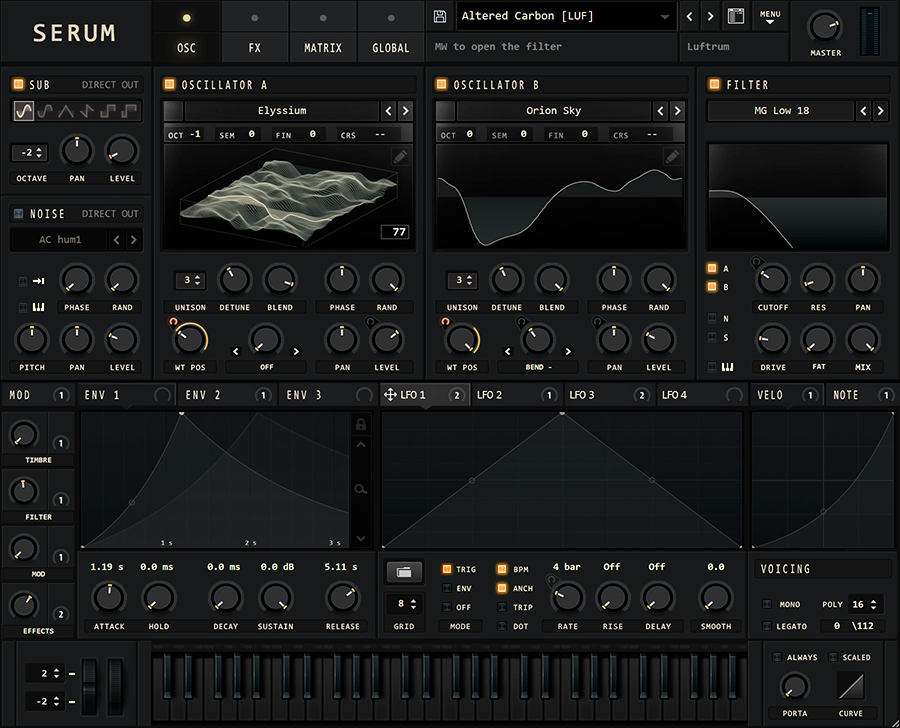Toggle Oscillator B power switch
The image size is (900, 728).
pos(441,84)
